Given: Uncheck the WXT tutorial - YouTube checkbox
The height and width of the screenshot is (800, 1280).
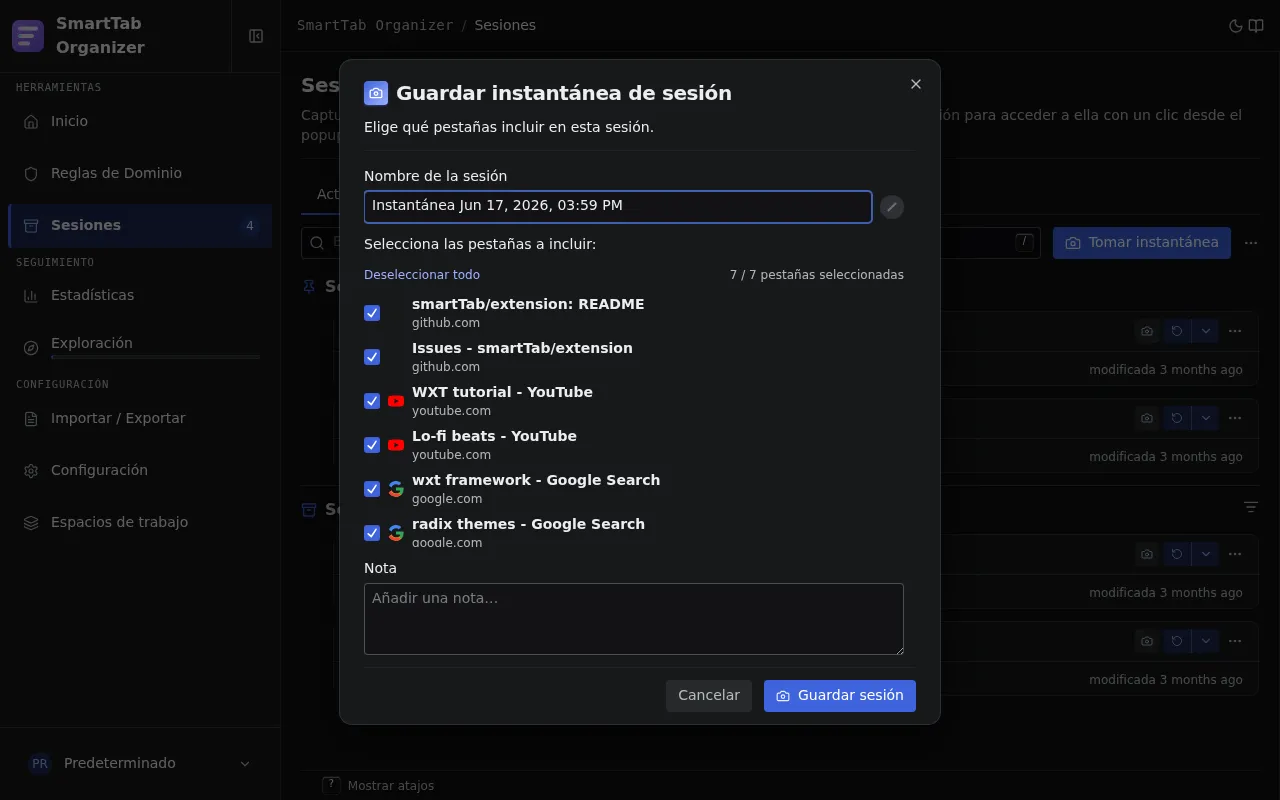Looking at the screenshot, I should tap(372, 401).
